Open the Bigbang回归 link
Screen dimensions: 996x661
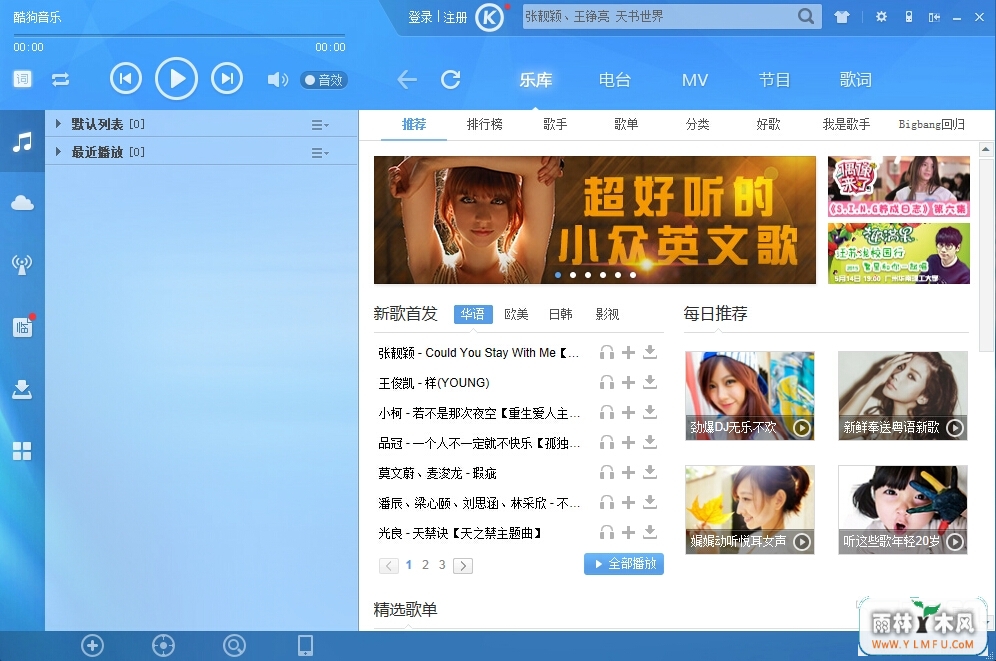click(932, 124)
